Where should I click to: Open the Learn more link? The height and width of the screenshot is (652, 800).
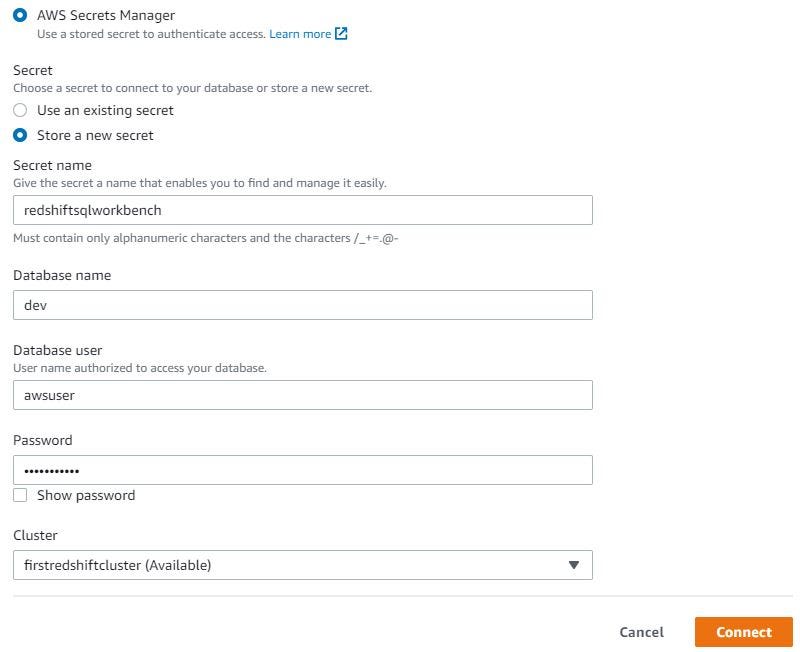click(300, 34)
